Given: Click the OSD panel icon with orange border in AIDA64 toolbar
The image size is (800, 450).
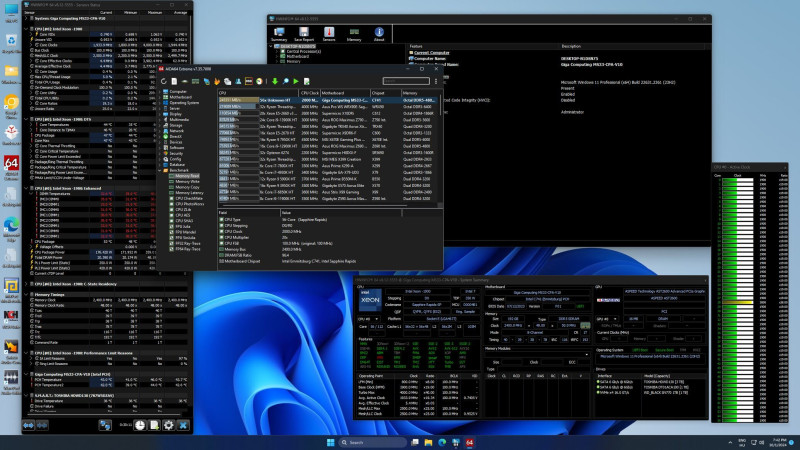Looking at the screenshot, I should tap(248, 81).
